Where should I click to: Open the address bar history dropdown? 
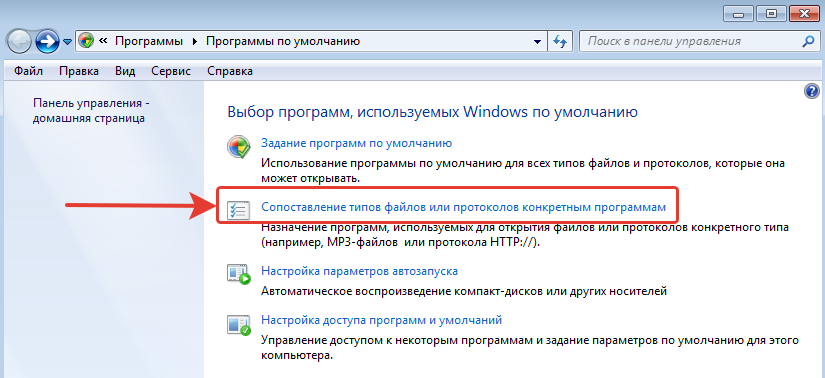pyautogui.click(x=537, y=42)
